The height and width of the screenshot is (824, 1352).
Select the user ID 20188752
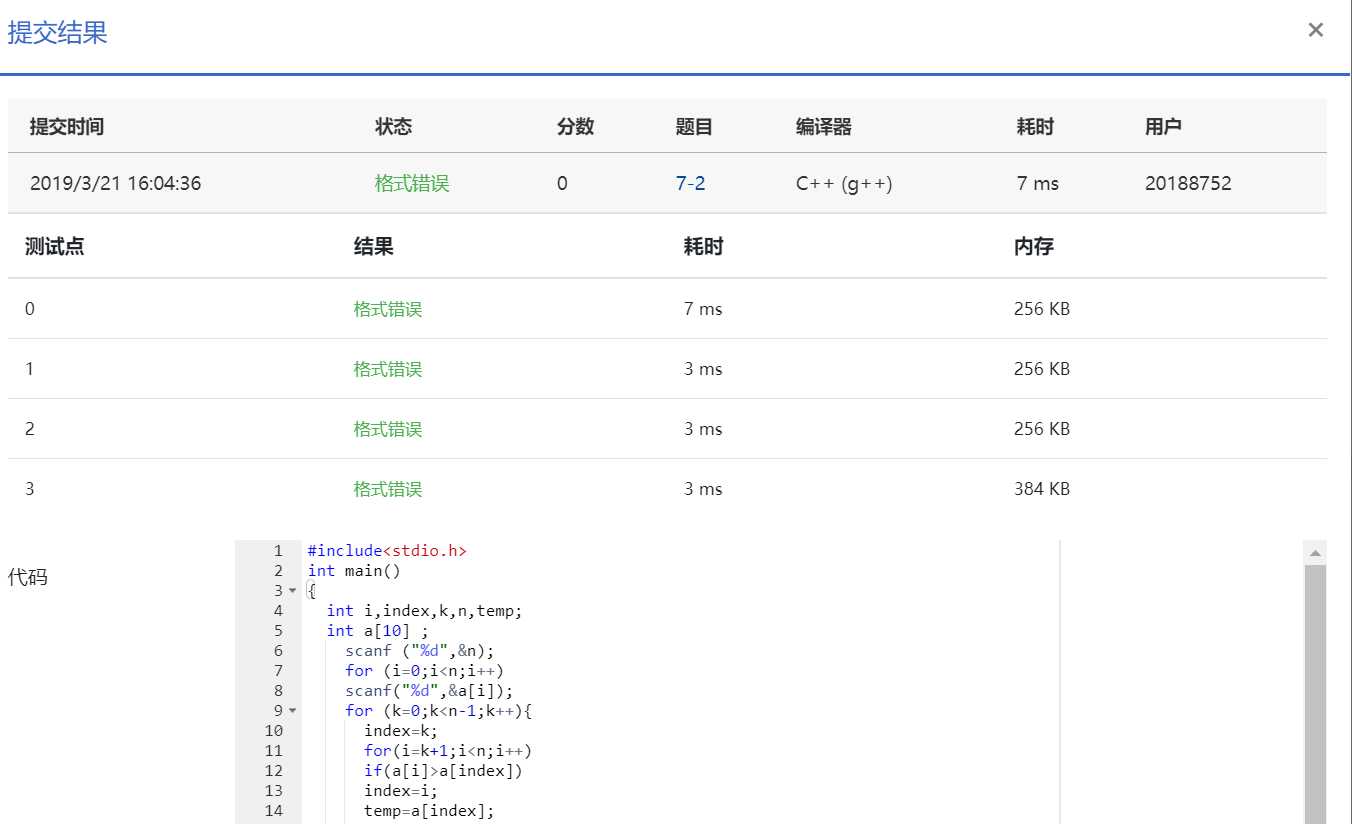(1188, 183)
